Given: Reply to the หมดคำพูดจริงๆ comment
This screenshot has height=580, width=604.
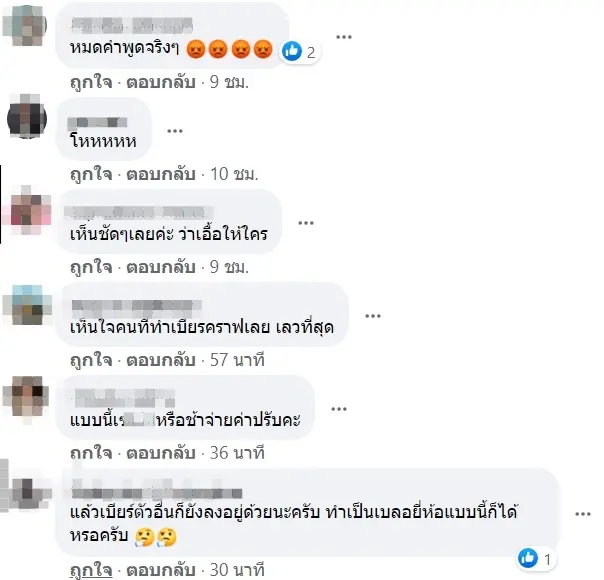Looking at the screenshot, I should 161,82.
